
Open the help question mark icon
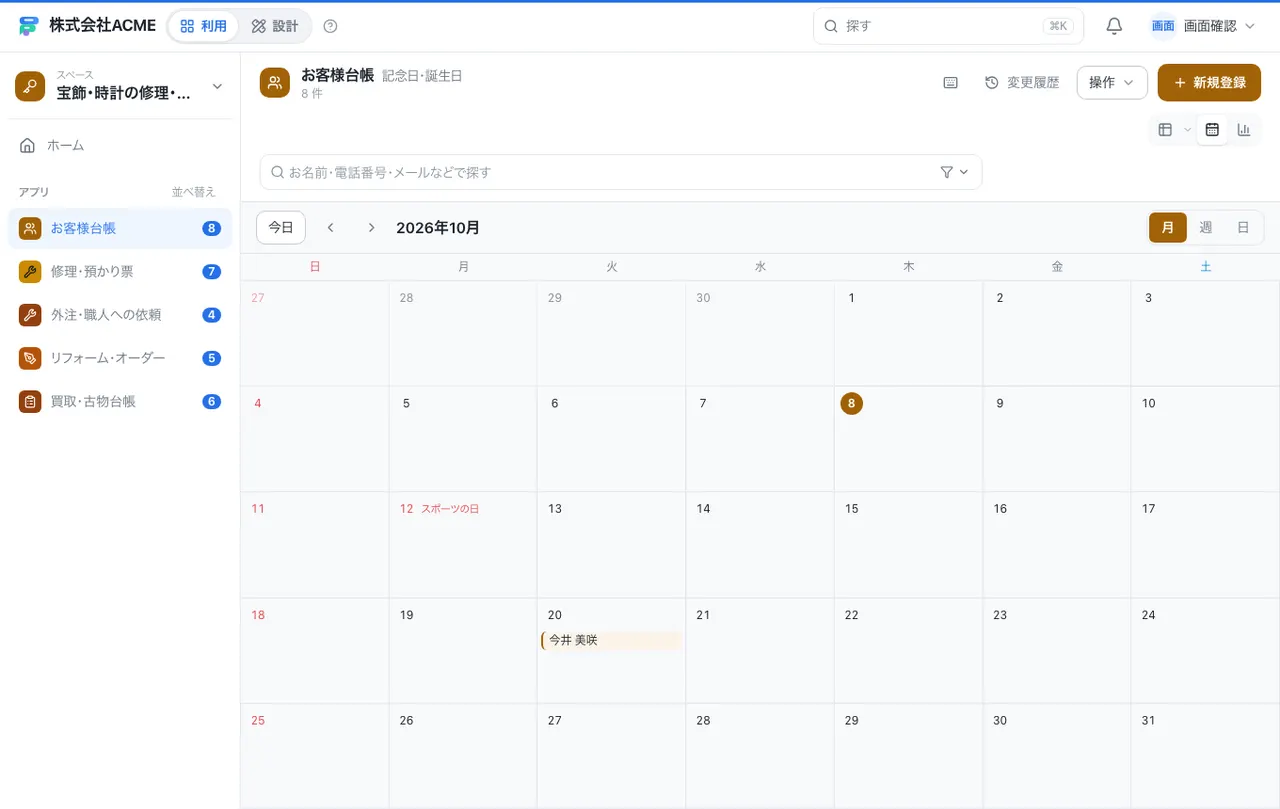(331, 26)
